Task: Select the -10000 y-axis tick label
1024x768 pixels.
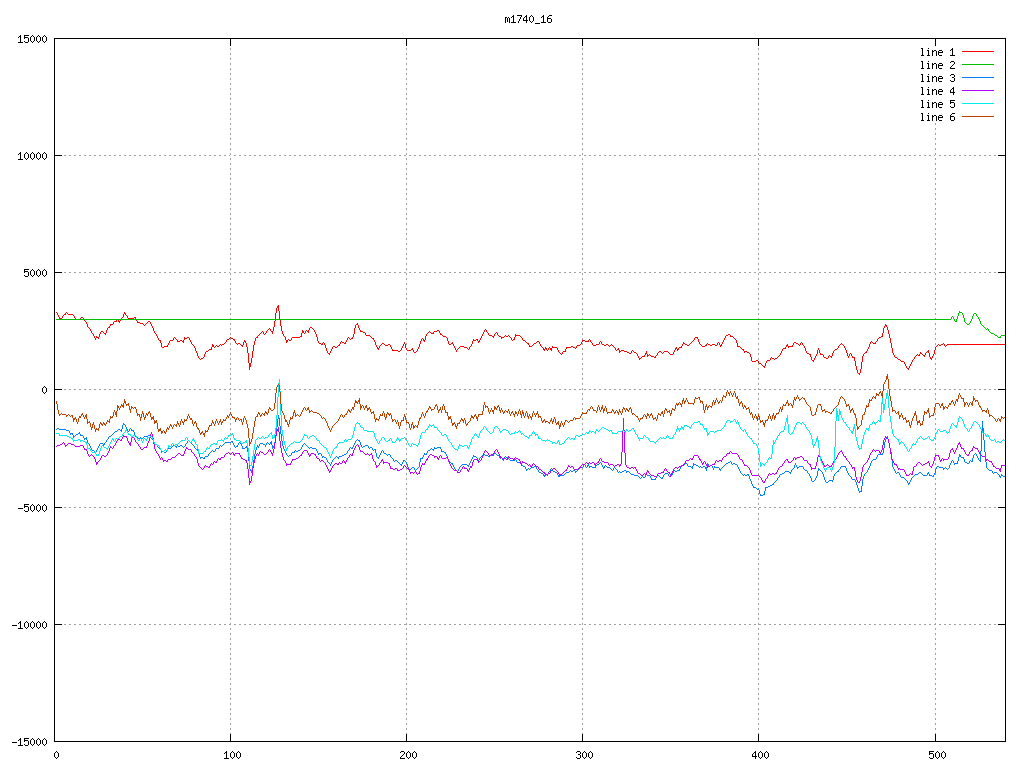Action: 28,624
